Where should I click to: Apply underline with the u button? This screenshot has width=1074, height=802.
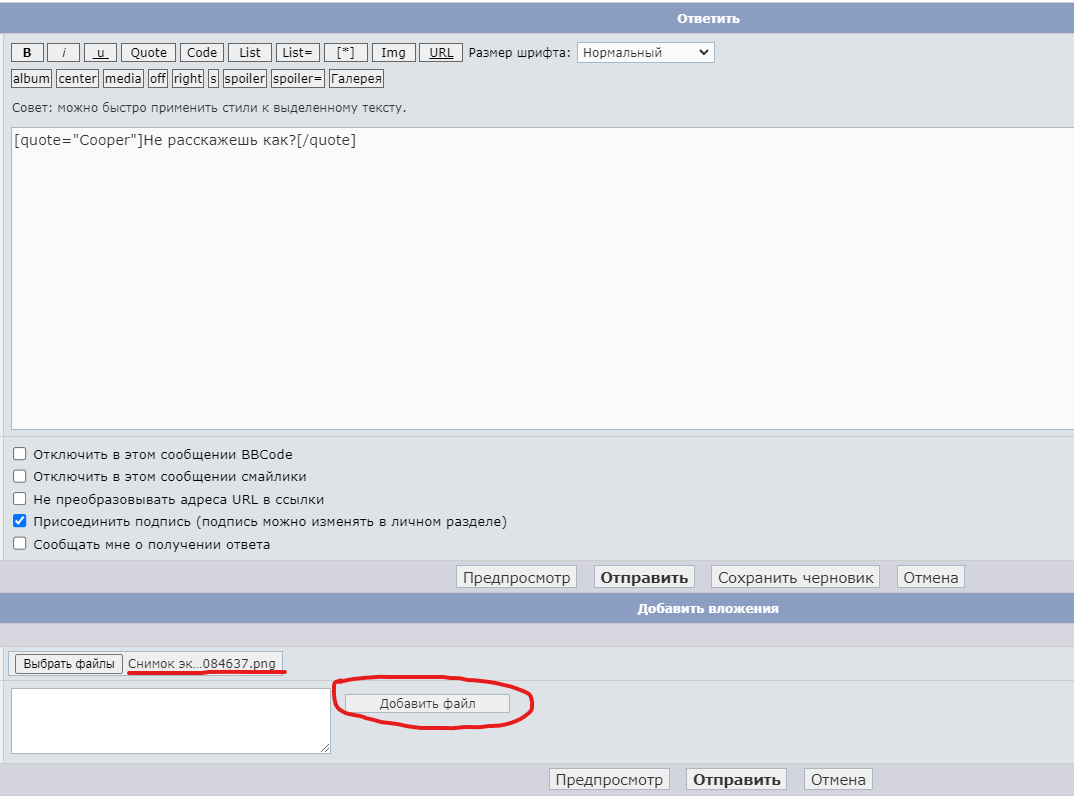100,53
